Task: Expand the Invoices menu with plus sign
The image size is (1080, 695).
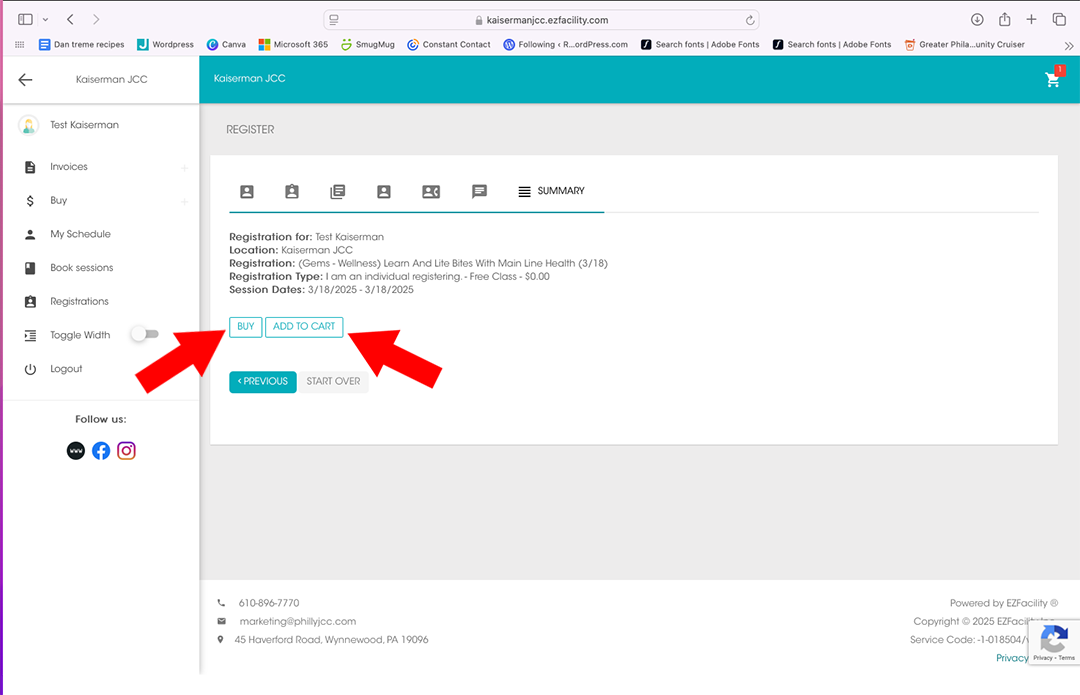Action: coord(184,168)
